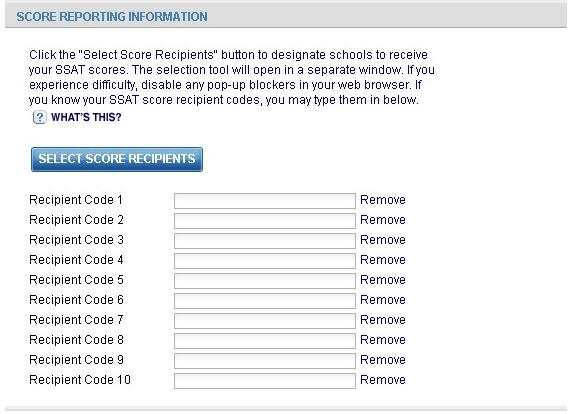Screen dimensions: 575x414
Task: Focus the Recipient Code 6 input field
Action: coord(265,301)
